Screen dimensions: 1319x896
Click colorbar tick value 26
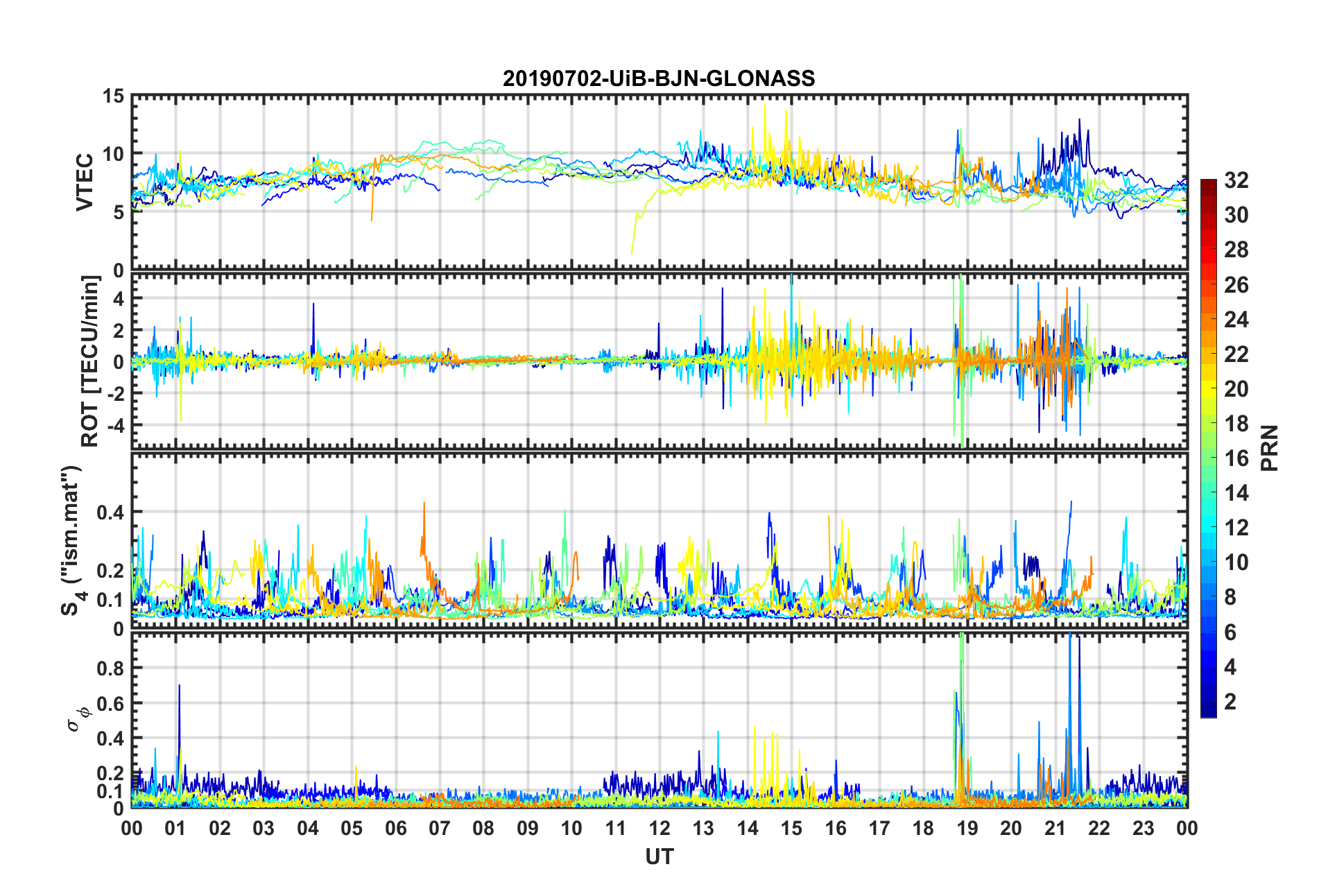pyautogui.click(x=1236, y=284)
